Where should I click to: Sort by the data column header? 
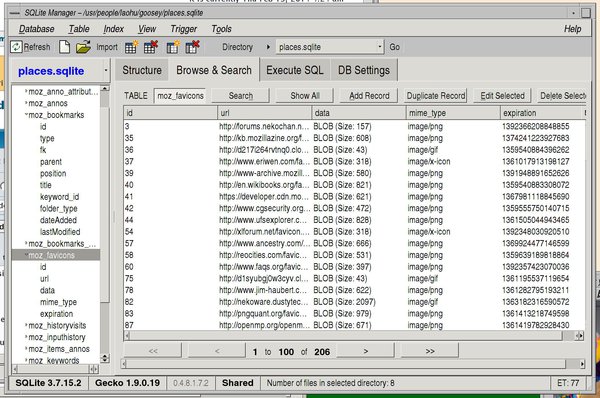pos(359,113)
